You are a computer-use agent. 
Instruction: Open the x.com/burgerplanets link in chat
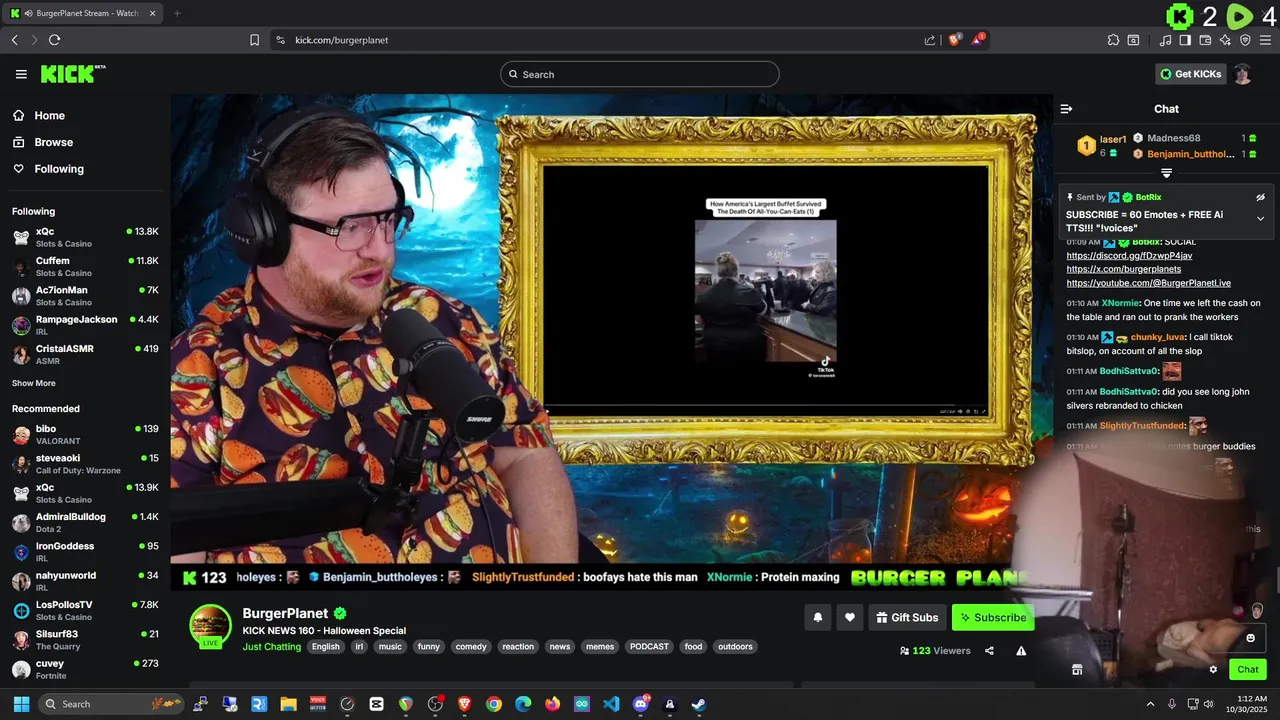[1123, 269]
